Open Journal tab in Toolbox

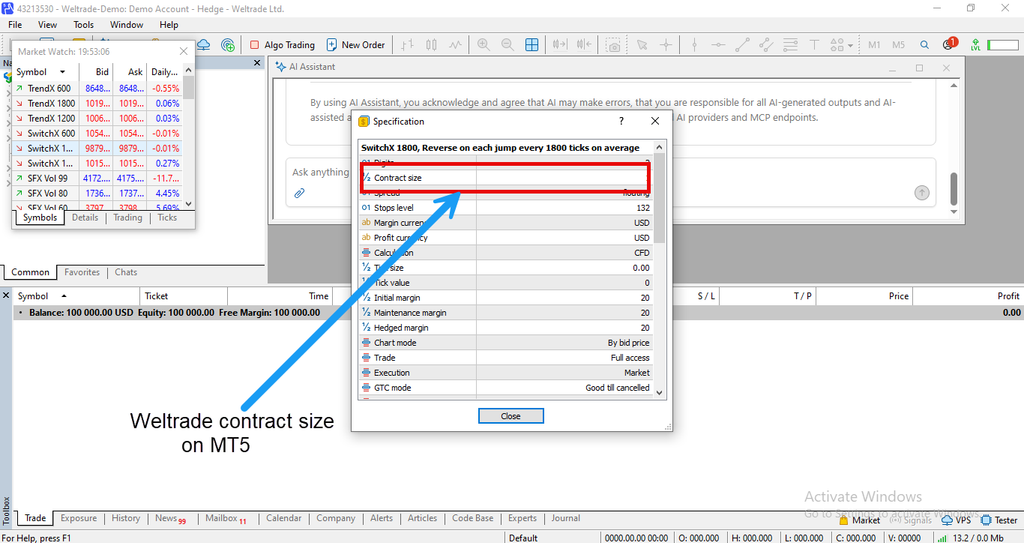click(566, 518)
